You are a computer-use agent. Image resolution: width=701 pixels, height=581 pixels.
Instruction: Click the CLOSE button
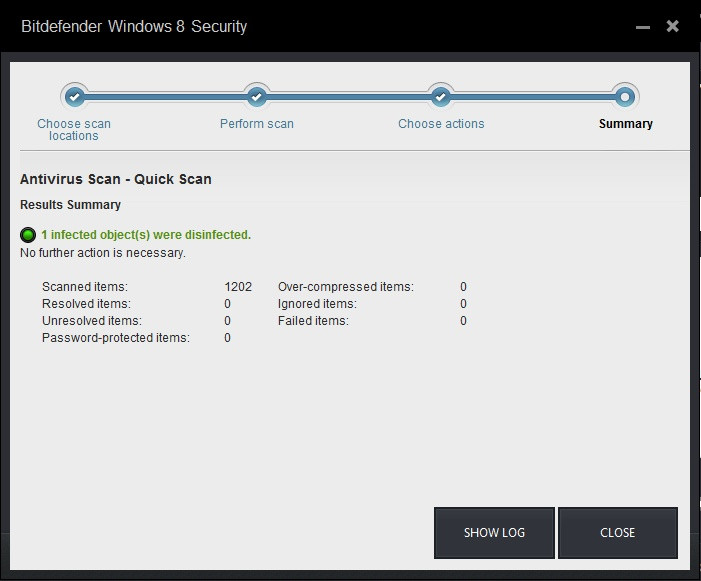pyautogui.click(x=618, y=533)
